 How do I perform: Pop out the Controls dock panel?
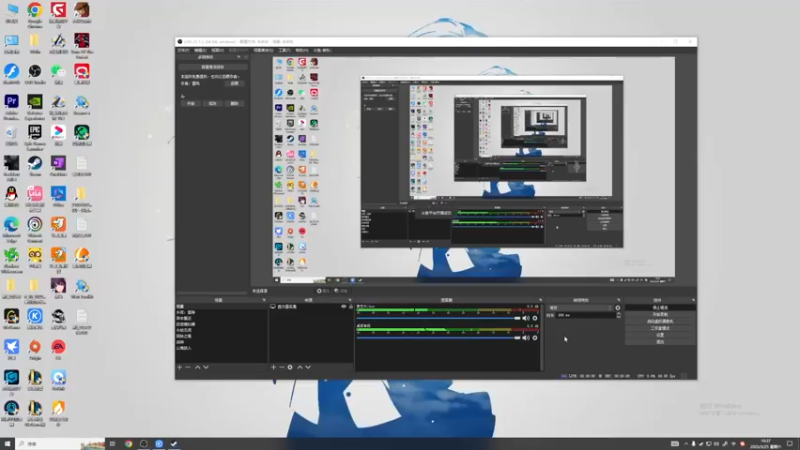pos(693,300)
